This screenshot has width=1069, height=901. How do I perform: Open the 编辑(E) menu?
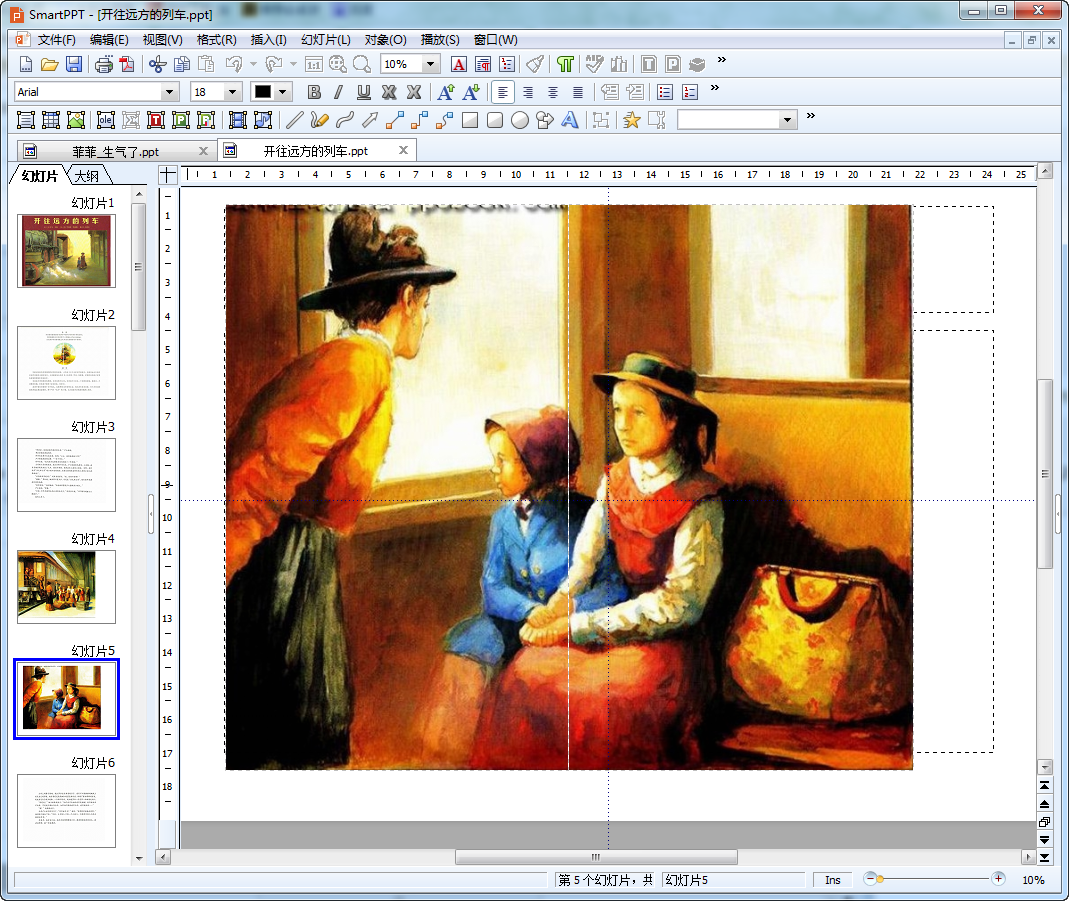point(109,40)
